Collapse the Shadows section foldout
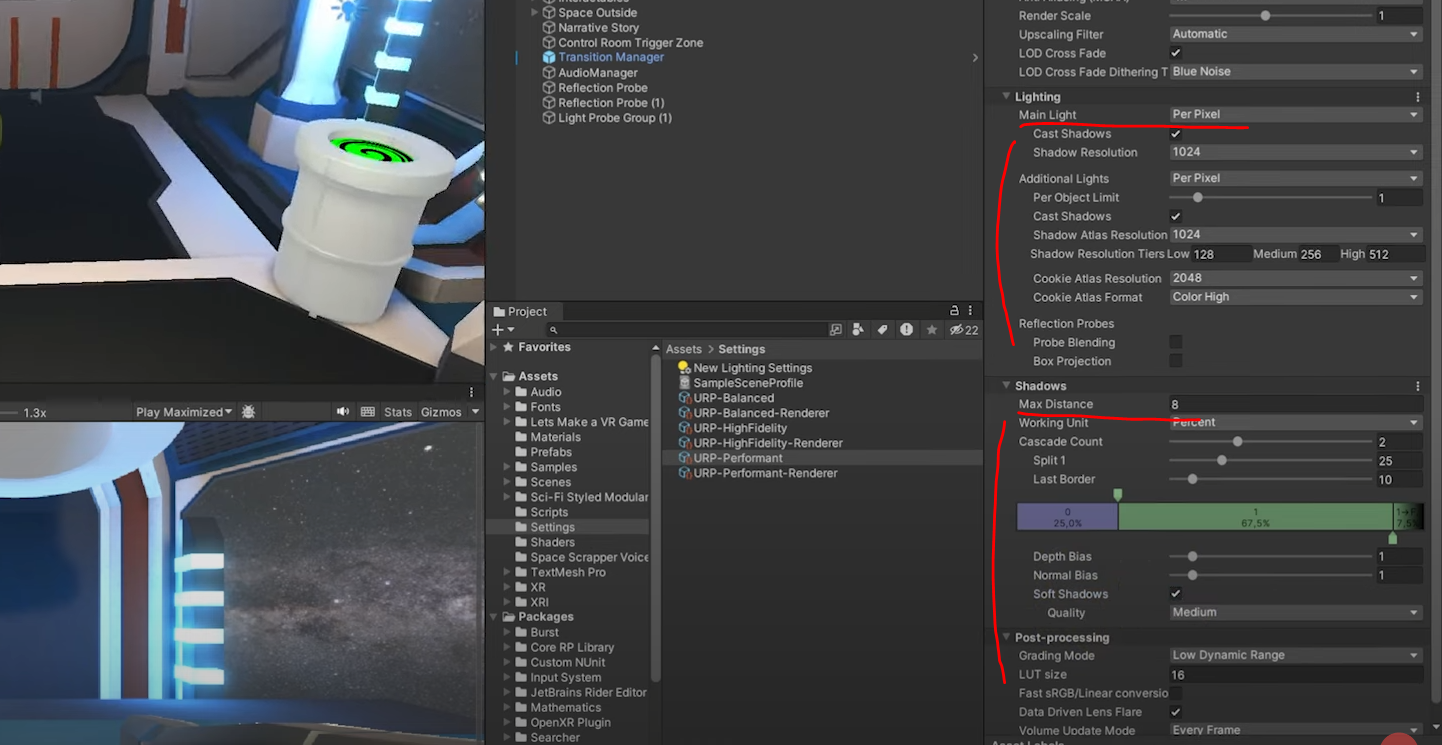This screenshot has height=745, width=1442. (1006, 386)
